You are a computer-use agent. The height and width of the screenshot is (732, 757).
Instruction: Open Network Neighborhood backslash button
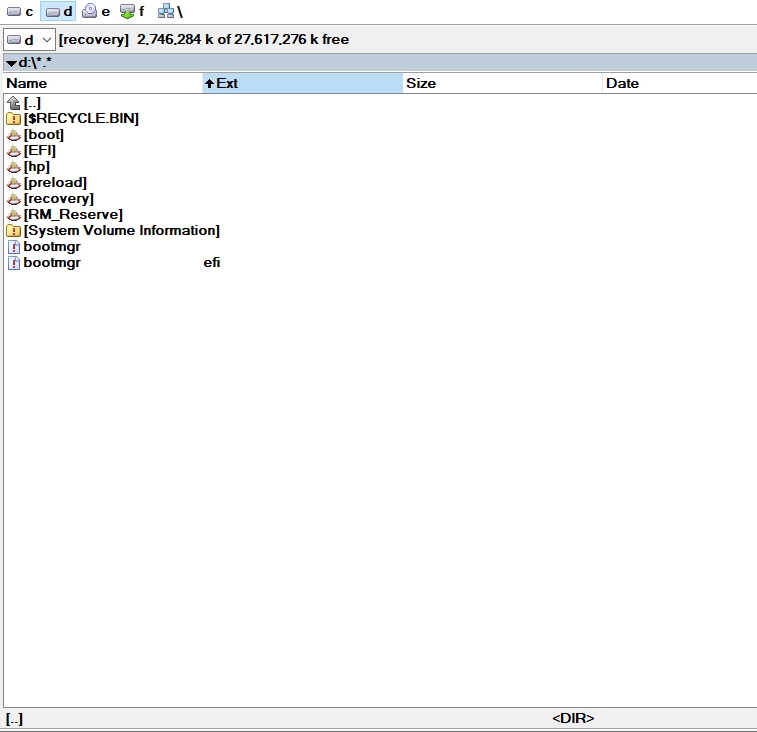point(170,12)
